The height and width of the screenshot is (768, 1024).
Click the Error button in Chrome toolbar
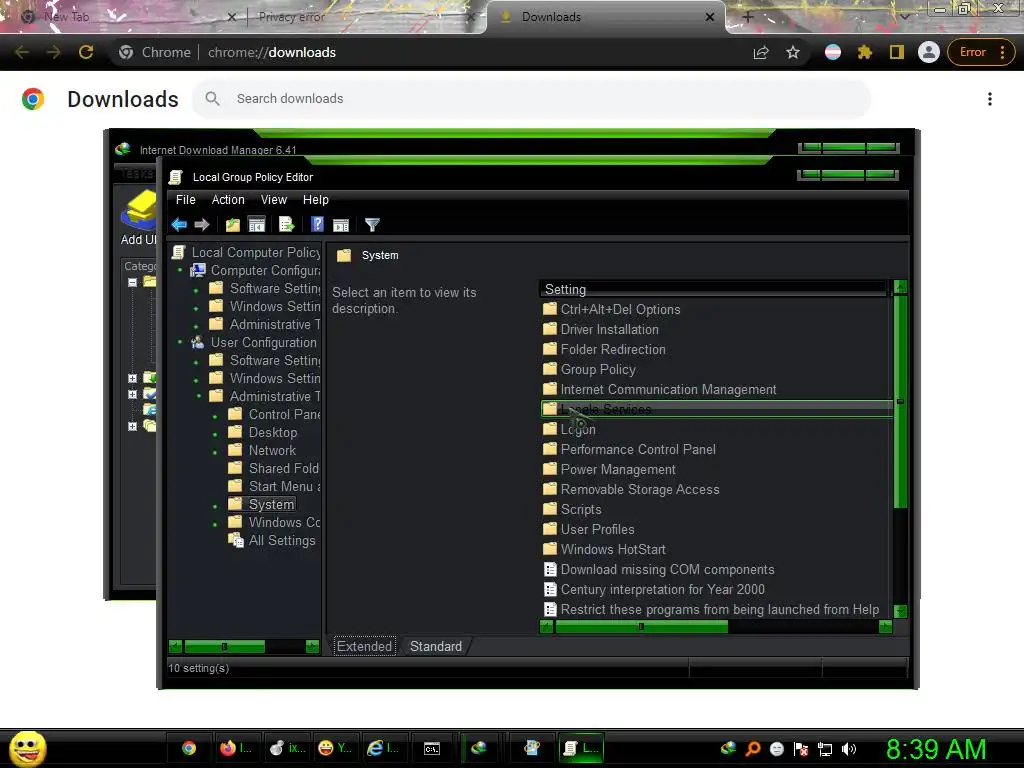tap(981, 52)
